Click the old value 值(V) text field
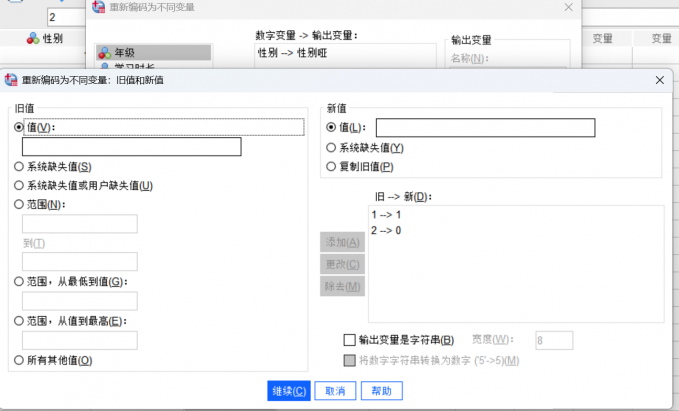679x411 pixels. click(132, 147)
